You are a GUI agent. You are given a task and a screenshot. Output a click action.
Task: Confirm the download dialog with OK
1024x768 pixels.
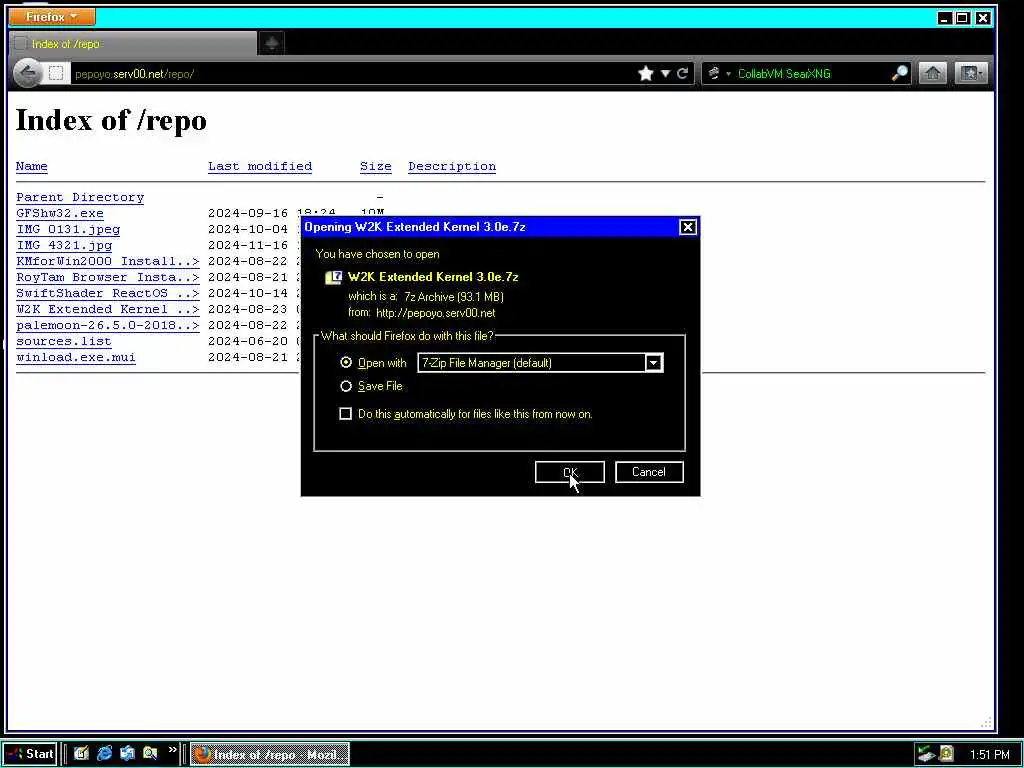569,472
